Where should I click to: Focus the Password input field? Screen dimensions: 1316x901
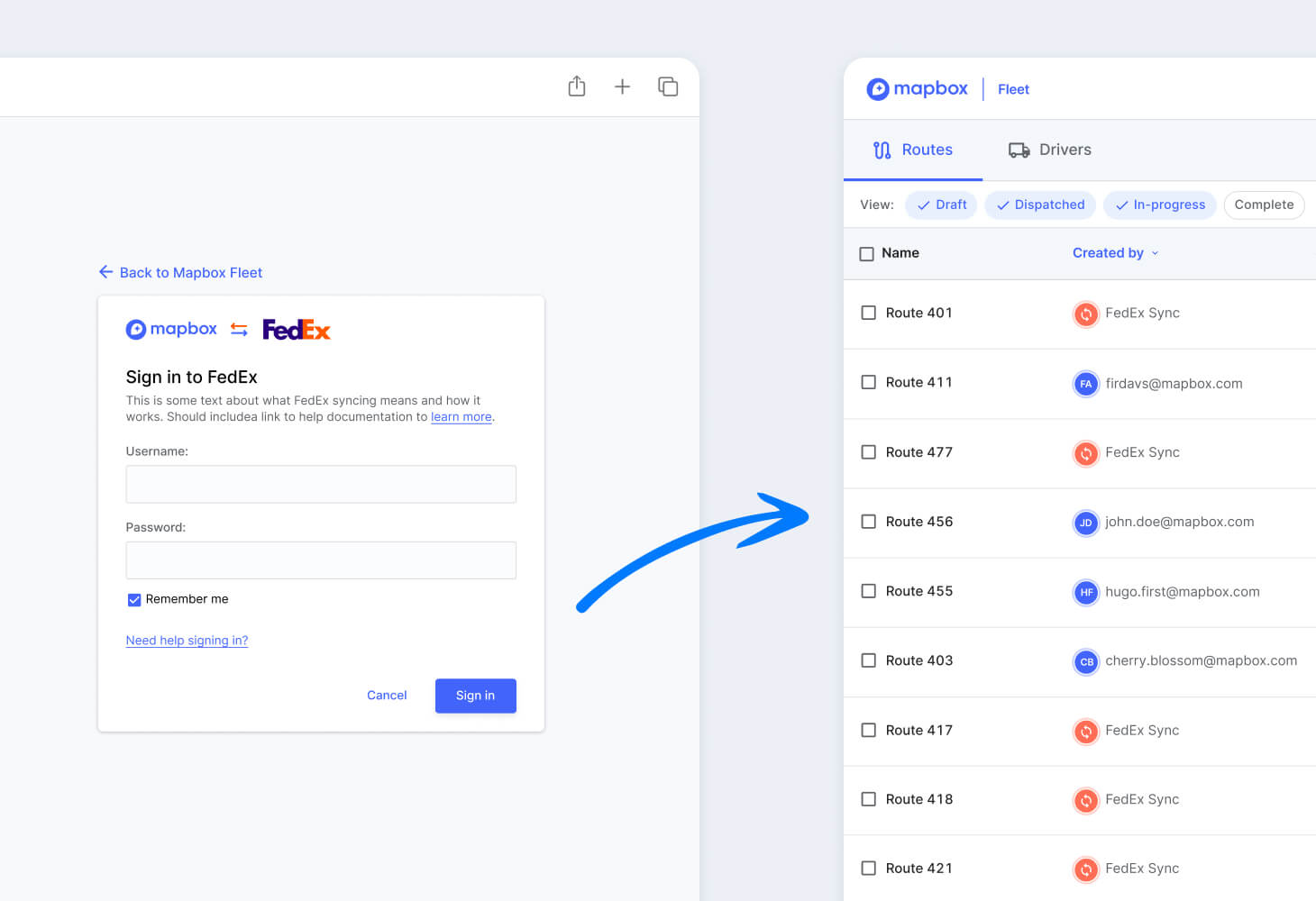[x=321, y=560]
